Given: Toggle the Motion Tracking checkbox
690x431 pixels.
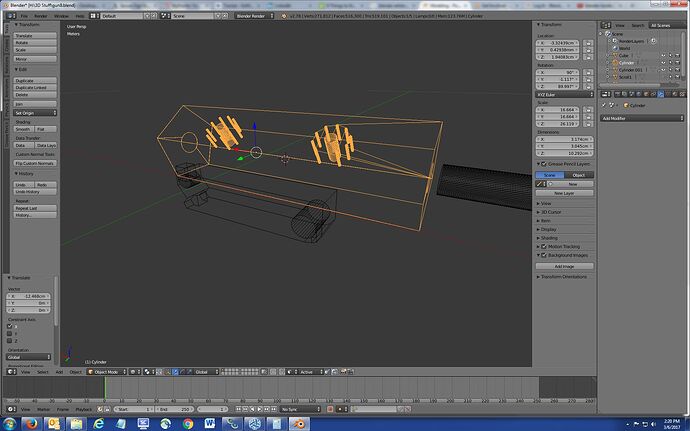Looking at the screenshot, I should tap(544, 247).
